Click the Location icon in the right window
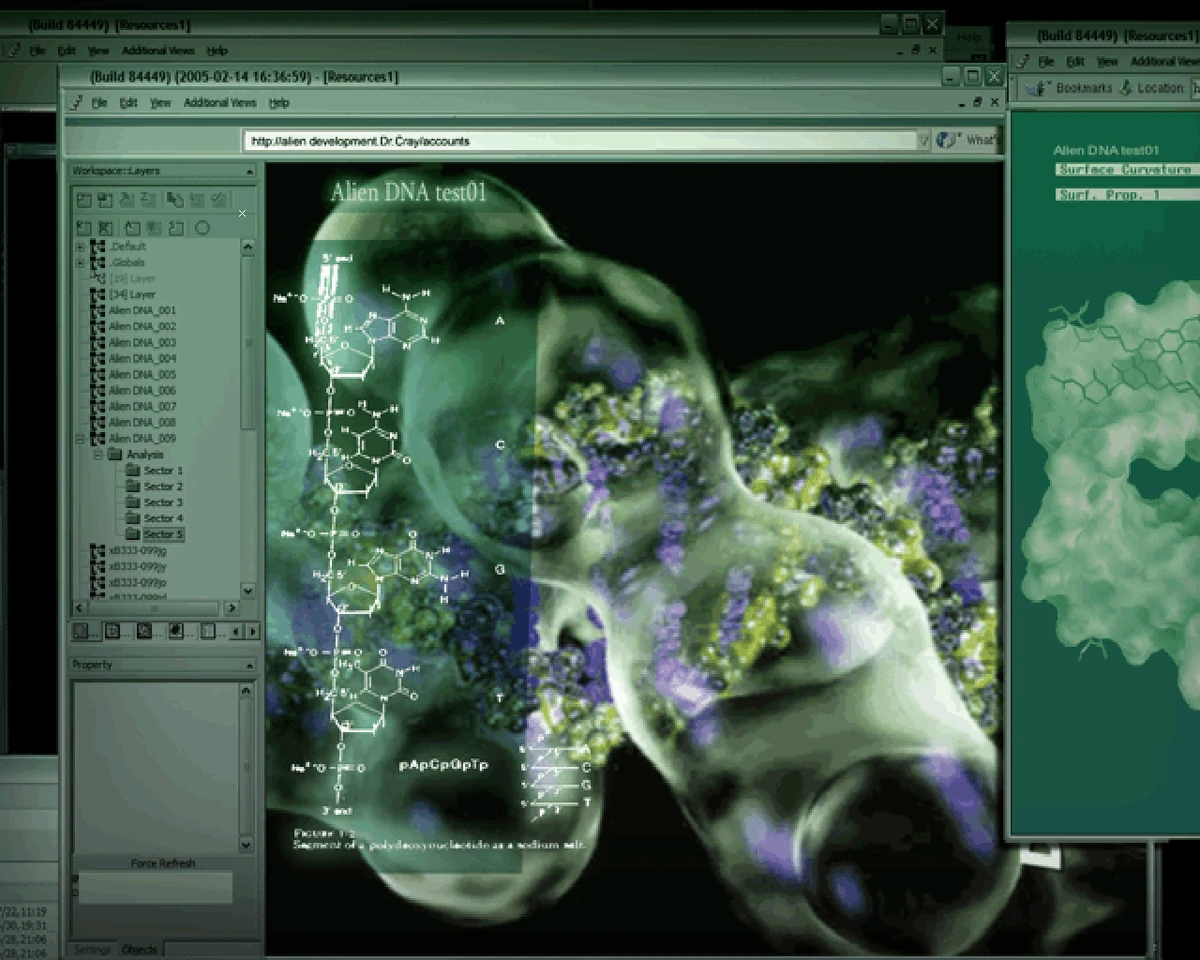Viewport: 1200px width, 960px height. (x=1126, y=88)
